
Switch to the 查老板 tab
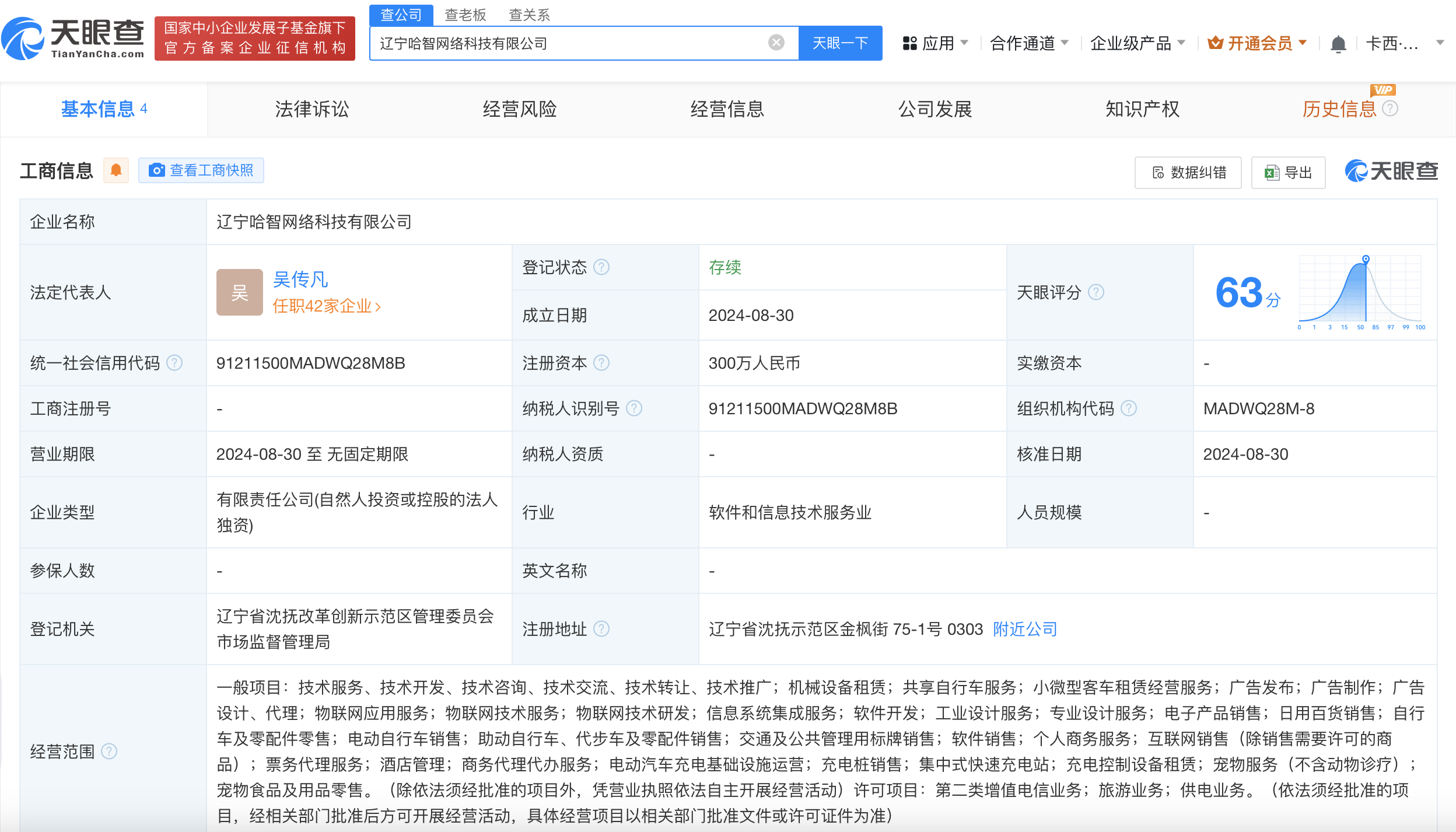pos(465,15)
